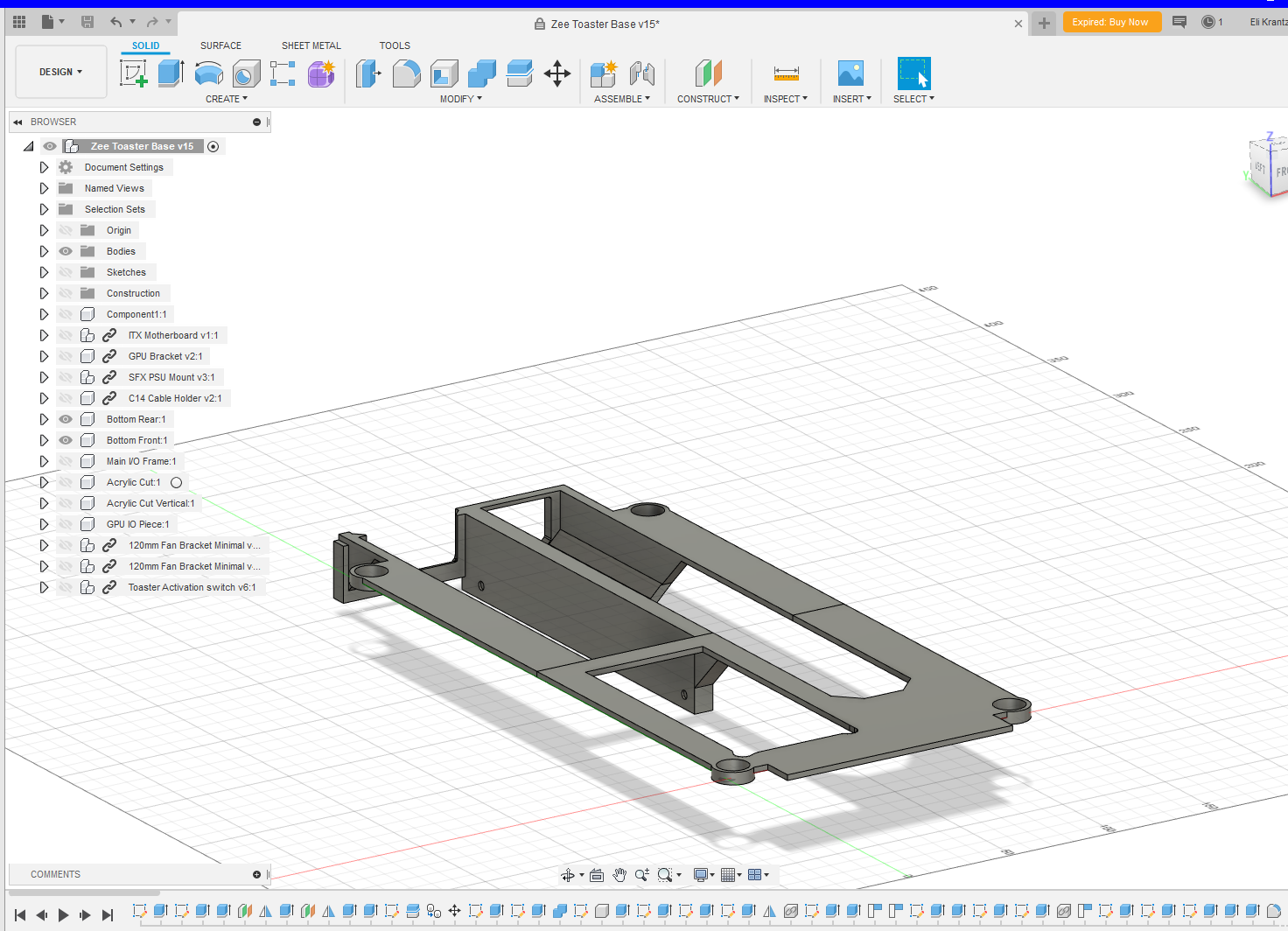Show the Sketches folder via eye icon
1288x931 pixels.
tap(66, 272)
